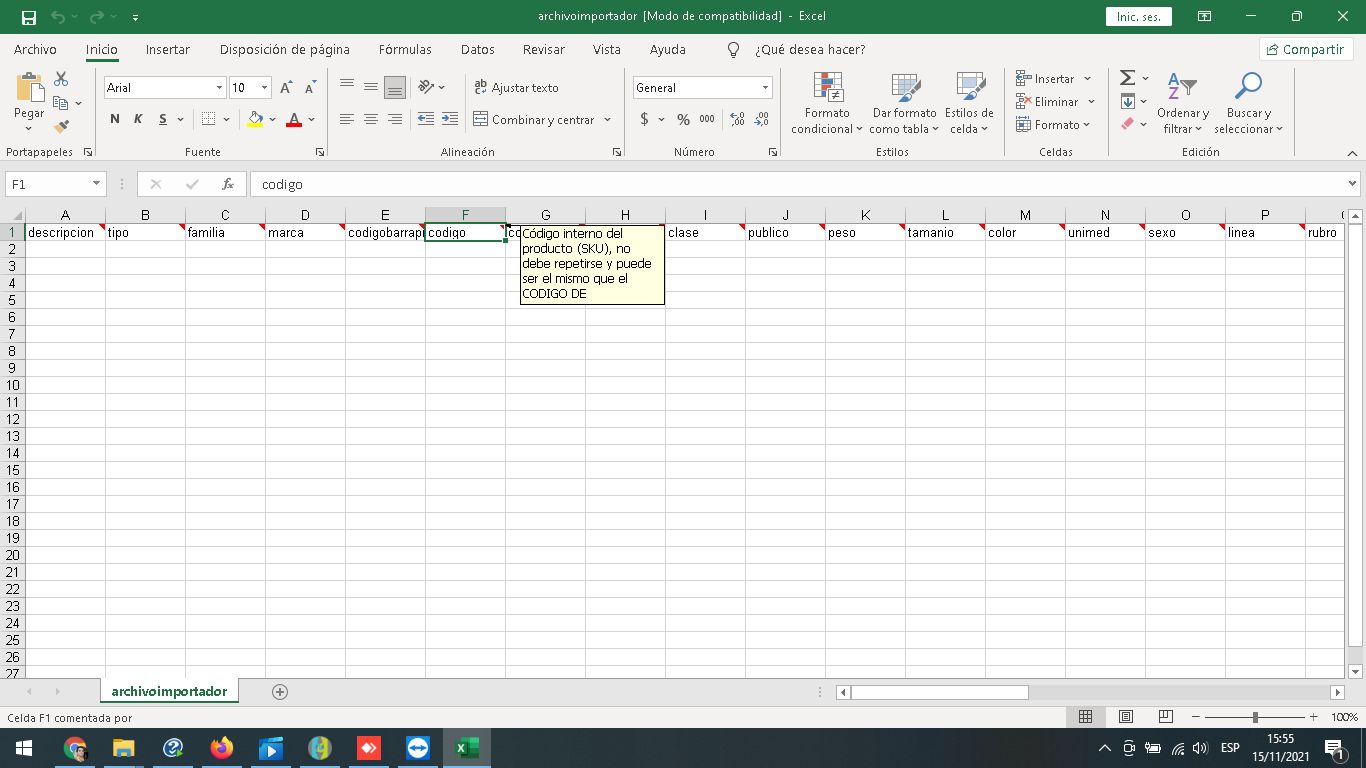Image resolution: width=1366 pixels, height=768 pixels.
Task: Click the red font color swatch
Action: [x=294, y=119]
